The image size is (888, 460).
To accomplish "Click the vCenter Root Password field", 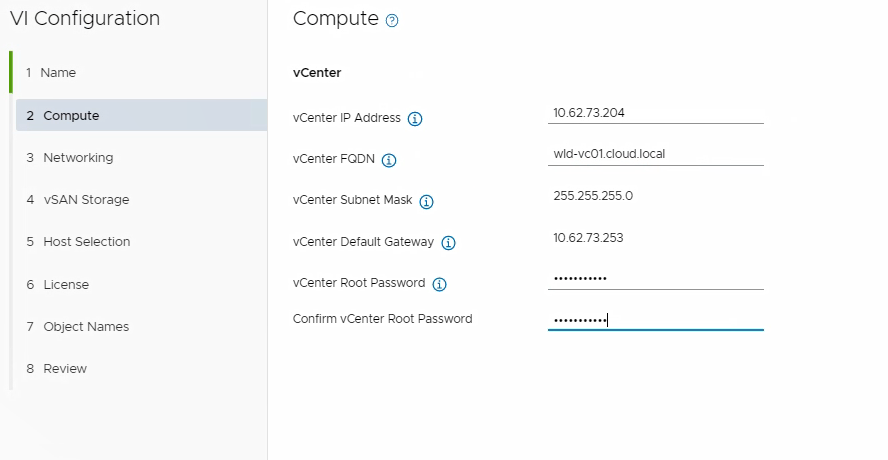I will [655, 279].
